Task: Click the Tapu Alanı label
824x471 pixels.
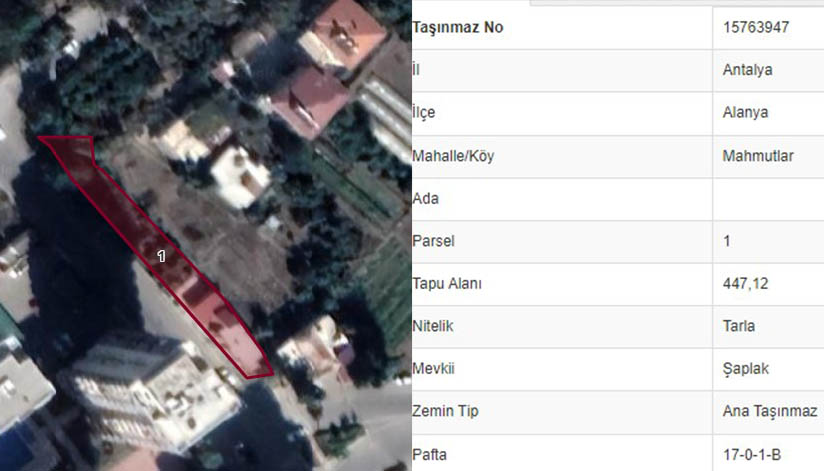Action: point(447,283)
